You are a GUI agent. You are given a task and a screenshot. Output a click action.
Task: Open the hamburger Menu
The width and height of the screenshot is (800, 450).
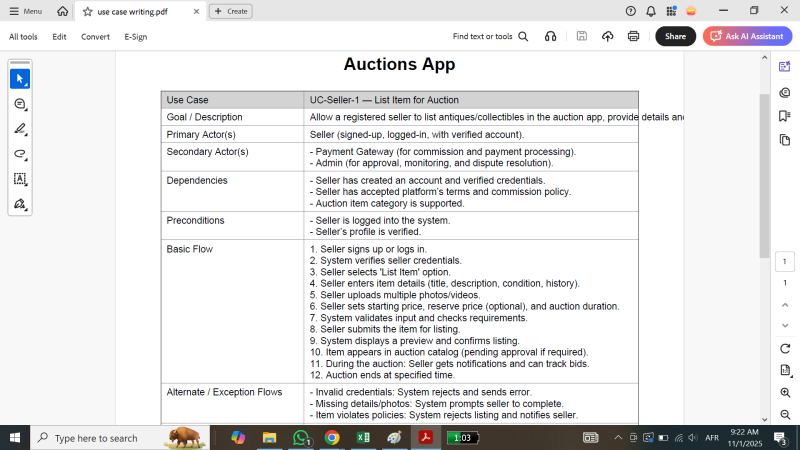coord(26,11)
